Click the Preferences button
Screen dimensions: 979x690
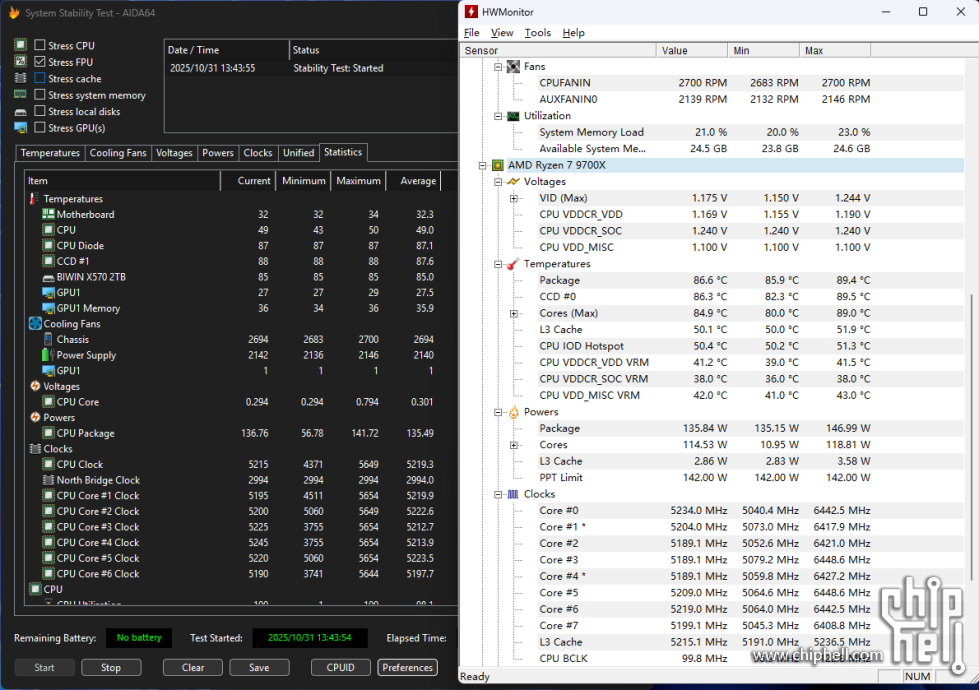point(407,668)
